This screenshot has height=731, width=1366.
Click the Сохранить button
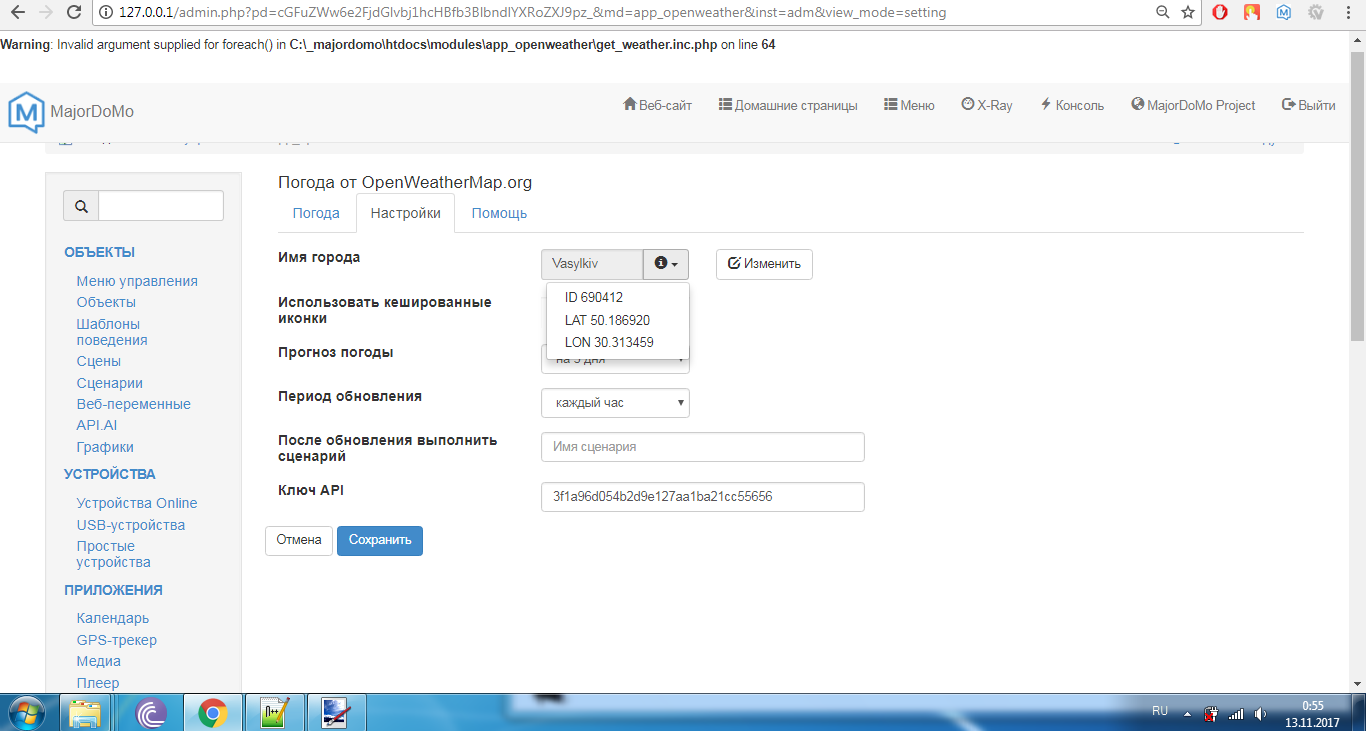[380, 540]
